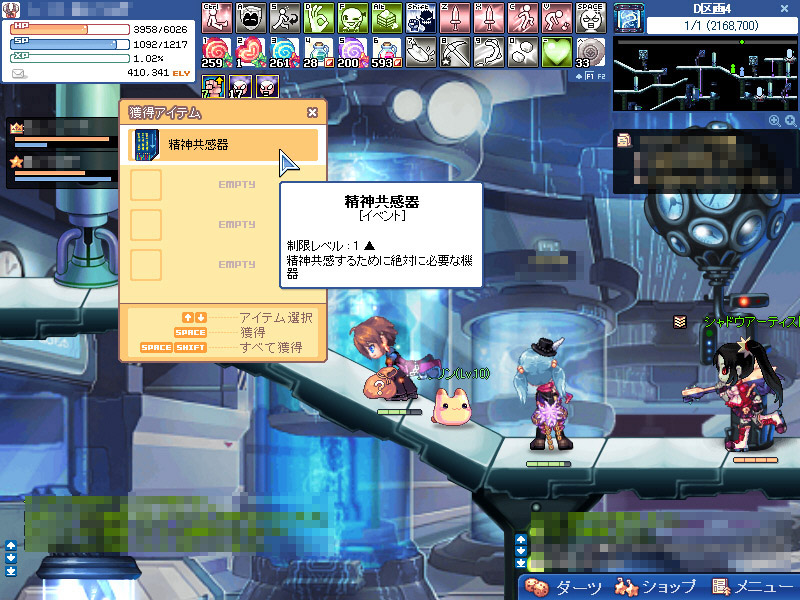Drink the pink potion with 593 count
This screenshot has width=800, height=600.
tap(387, 52)
